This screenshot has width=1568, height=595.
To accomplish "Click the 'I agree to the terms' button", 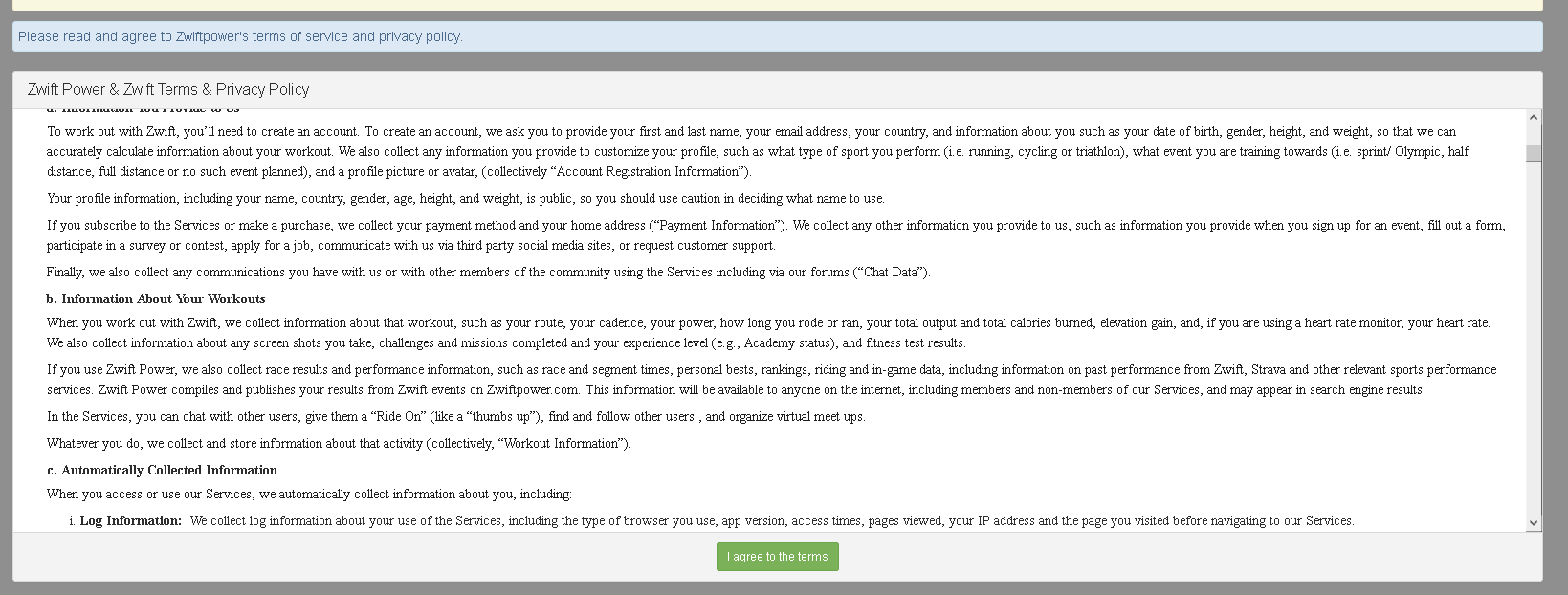I will coord(777,557).
